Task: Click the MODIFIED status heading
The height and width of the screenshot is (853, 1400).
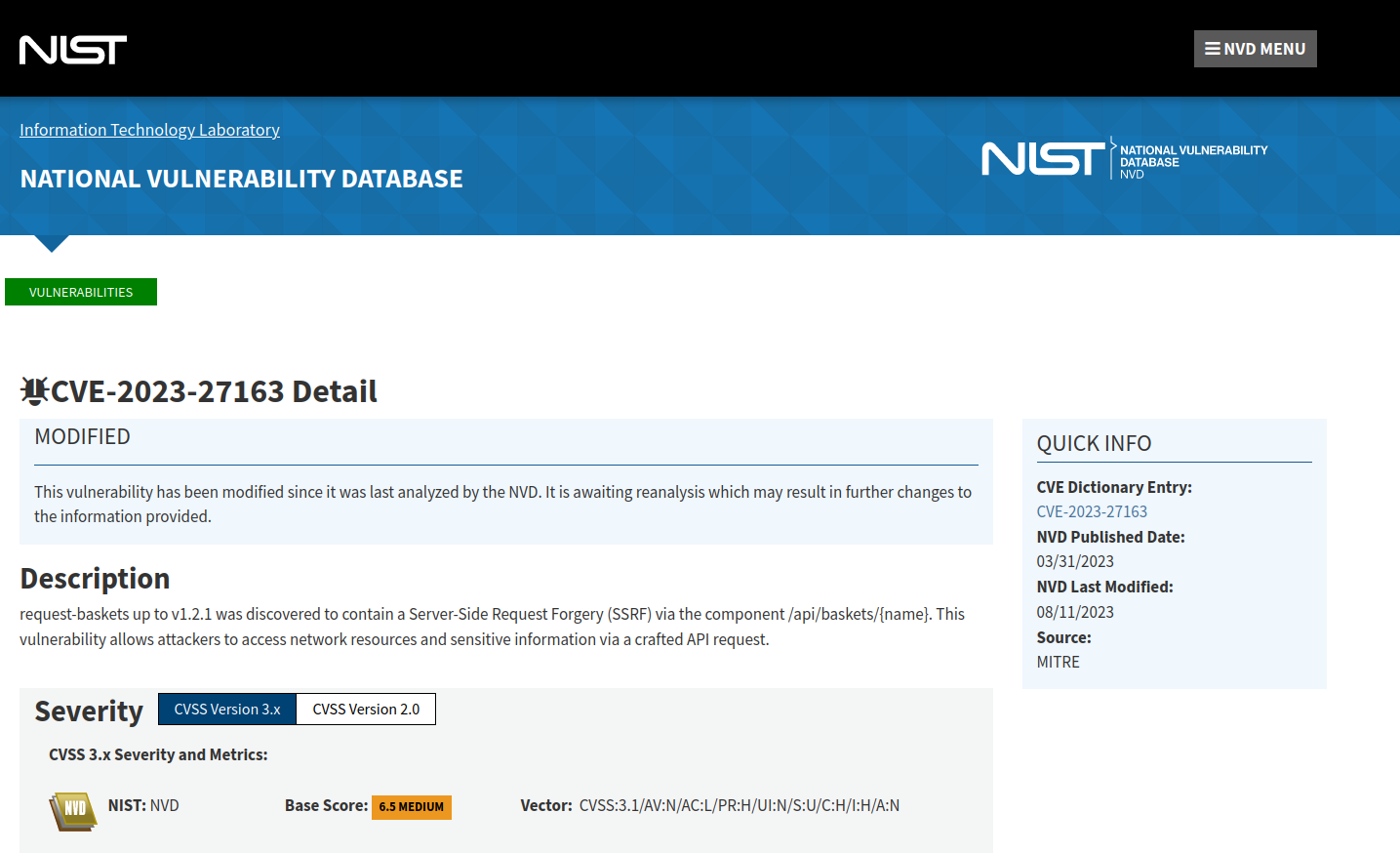Action: (82, 436)
